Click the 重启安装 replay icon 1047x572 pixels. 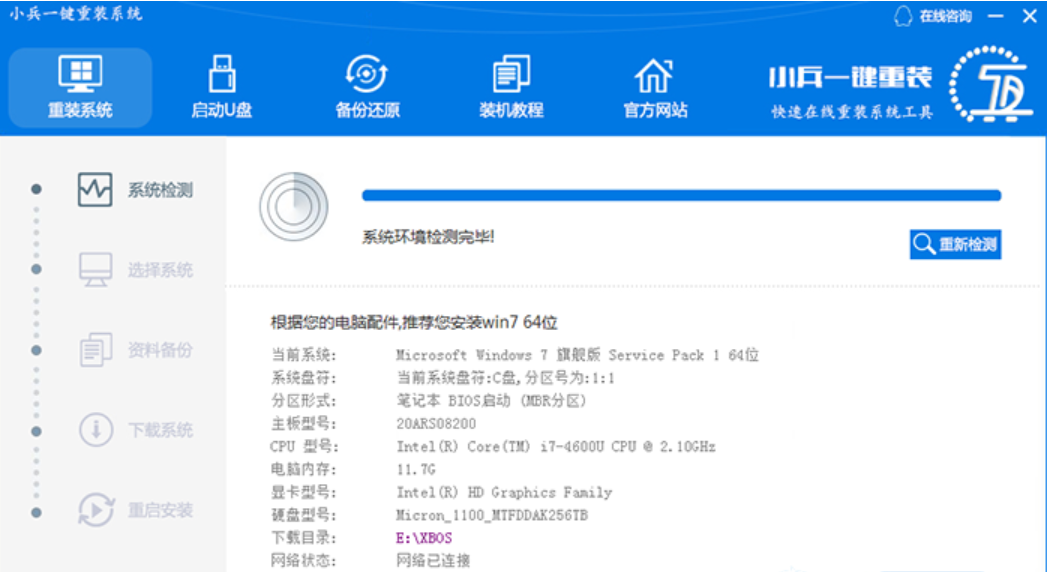point(96,510)
